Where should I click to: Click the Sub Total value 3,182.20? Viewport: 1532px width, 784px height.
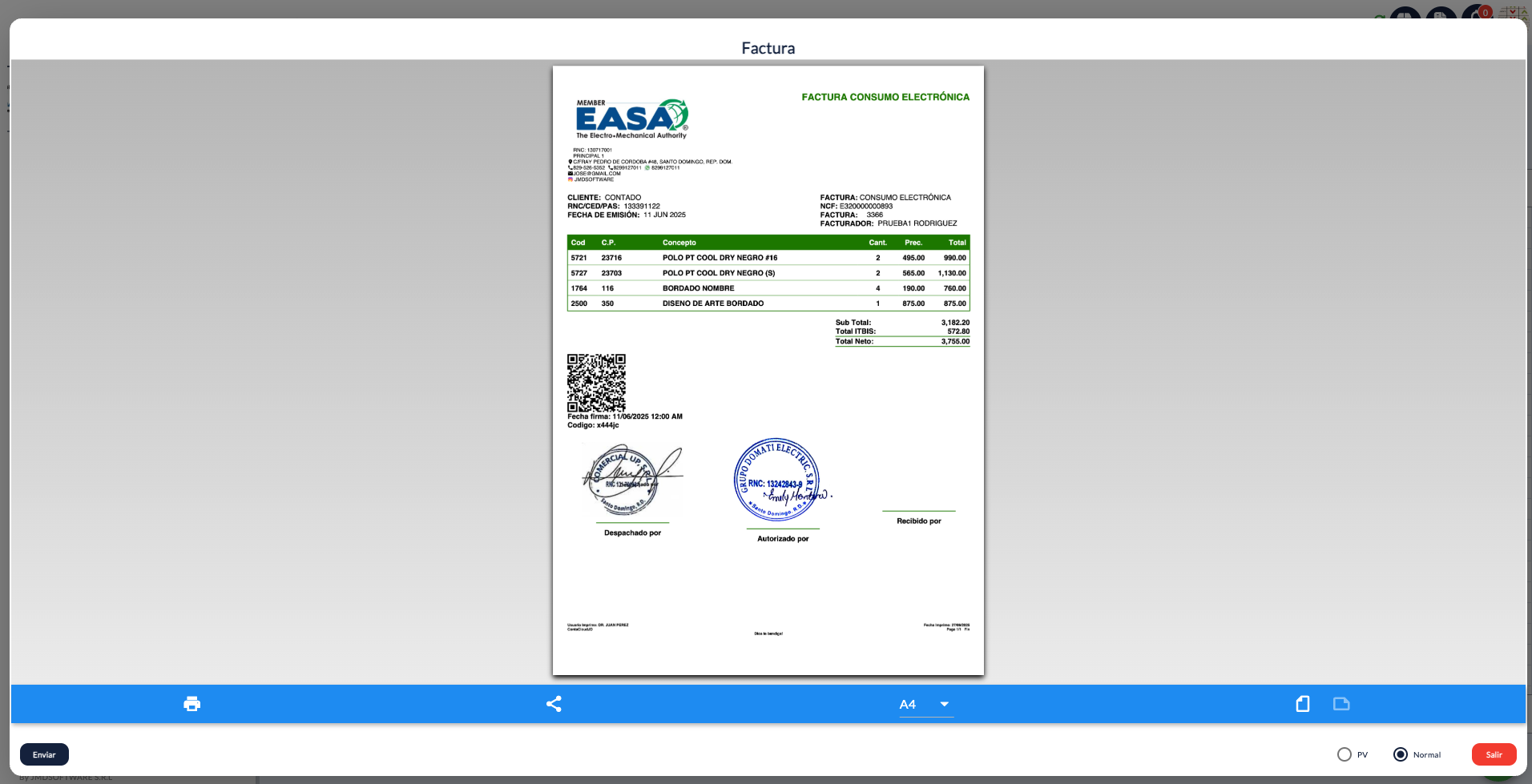point(955,323)
